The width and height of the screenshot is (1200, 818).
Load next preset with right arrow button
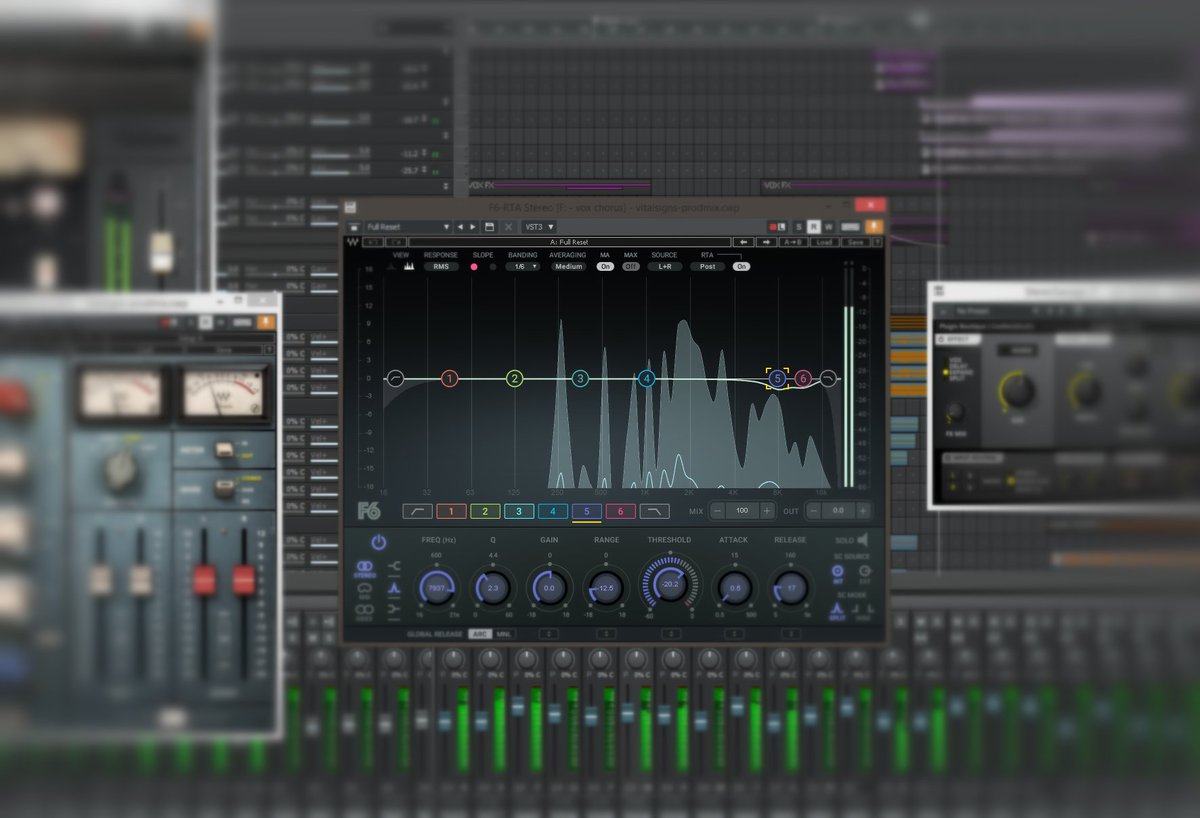(766, 242)
